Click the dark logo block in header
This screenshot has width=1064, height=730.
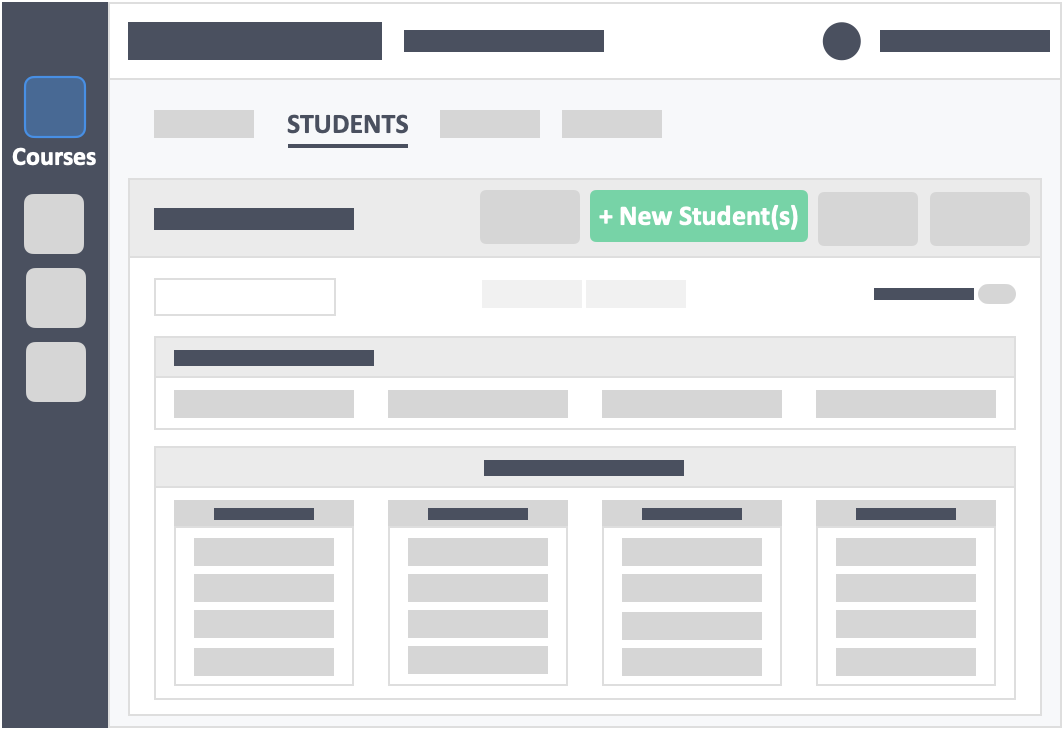tap(255, 41)
